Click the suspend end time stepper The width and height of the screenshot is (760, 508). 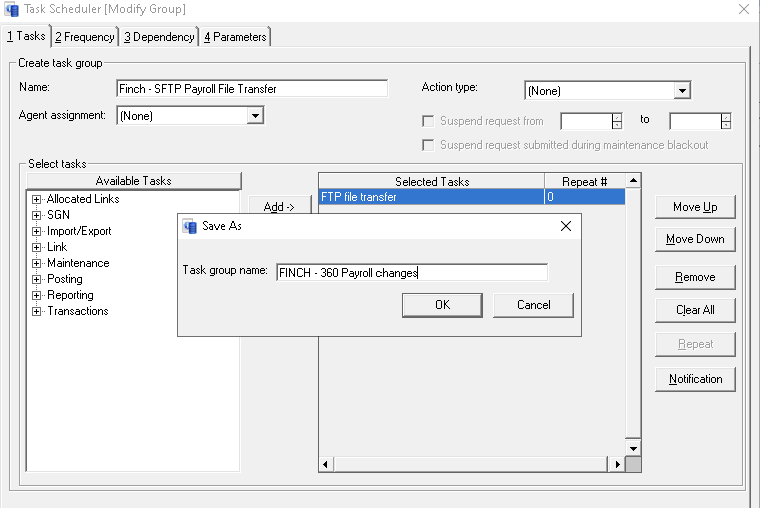726,121
